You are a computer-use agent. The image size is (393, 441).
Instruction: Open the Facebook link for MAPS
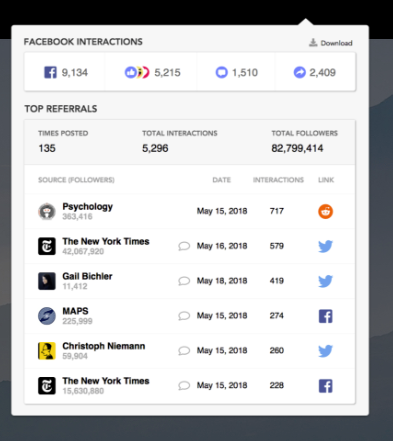click(325, 316)
